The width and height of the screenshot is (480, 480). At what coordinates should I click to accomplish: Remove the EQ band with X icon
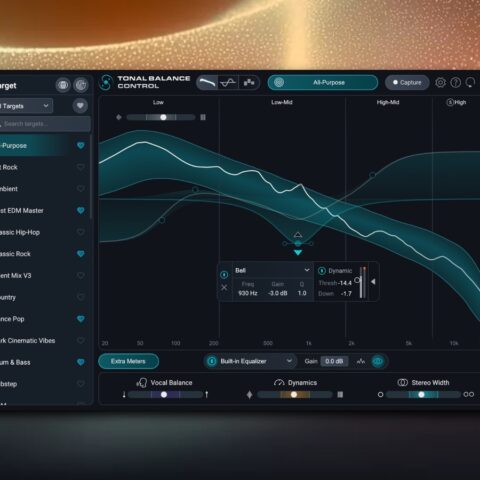(x=224, y=287)
